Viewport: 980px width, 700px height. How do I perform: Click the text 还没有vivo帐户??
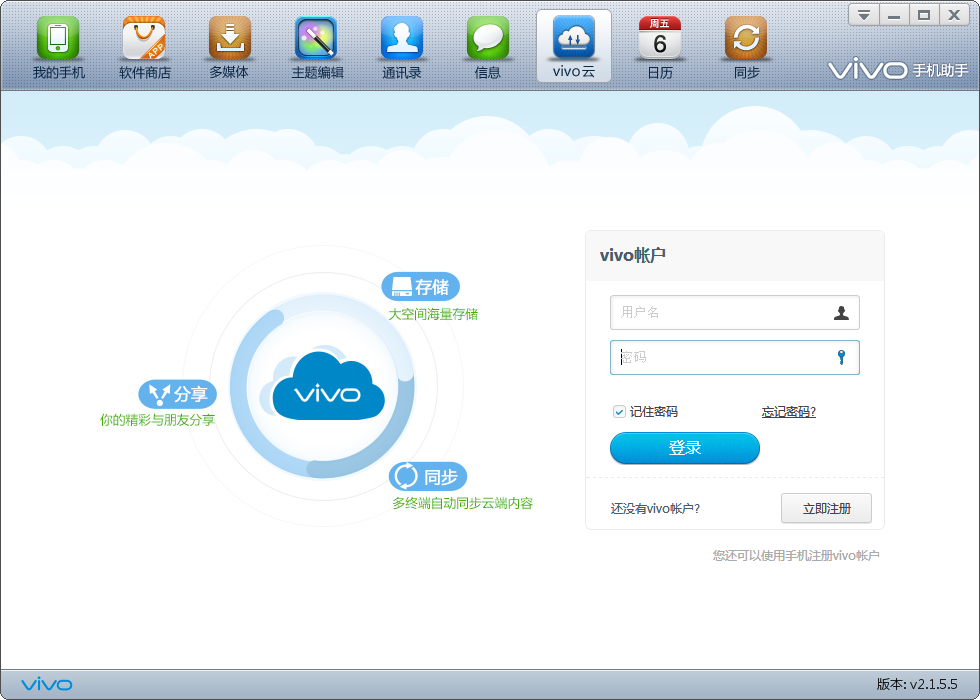click(655, 509)
